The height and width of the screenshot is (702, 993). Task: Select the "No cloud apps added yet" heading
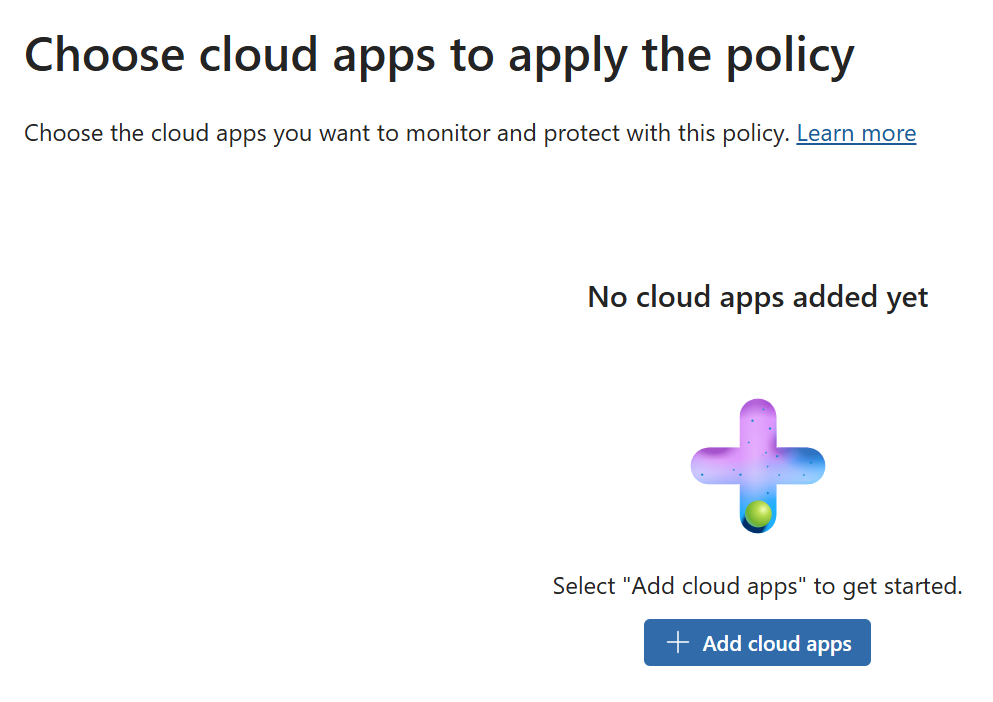click(x=757, y=297)
